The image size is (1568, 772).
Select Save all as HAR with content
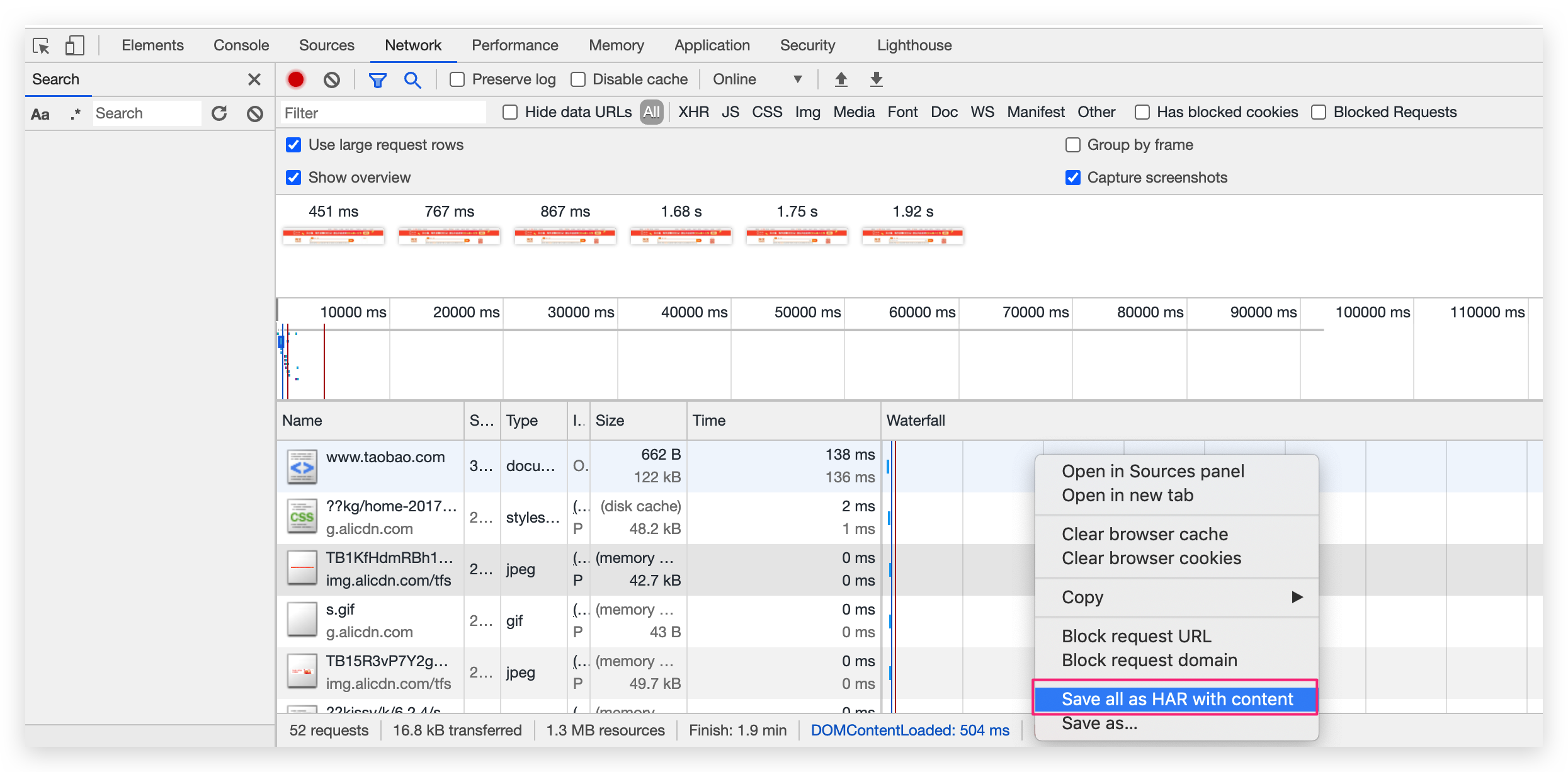pos(1176,699)
